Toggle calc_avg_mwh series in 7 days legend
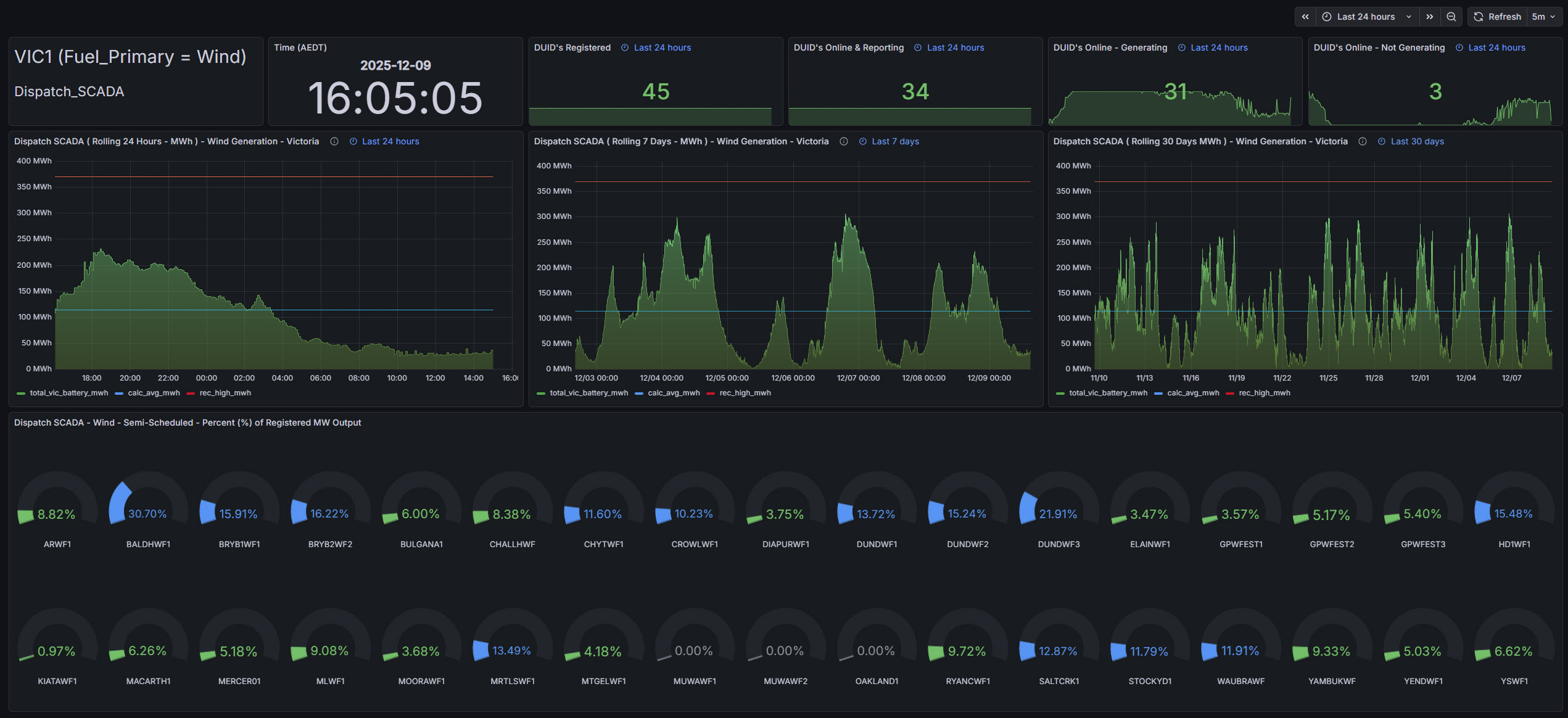Image resolution: width=1568 pixels, height=718 pixels. coord(674,393)
